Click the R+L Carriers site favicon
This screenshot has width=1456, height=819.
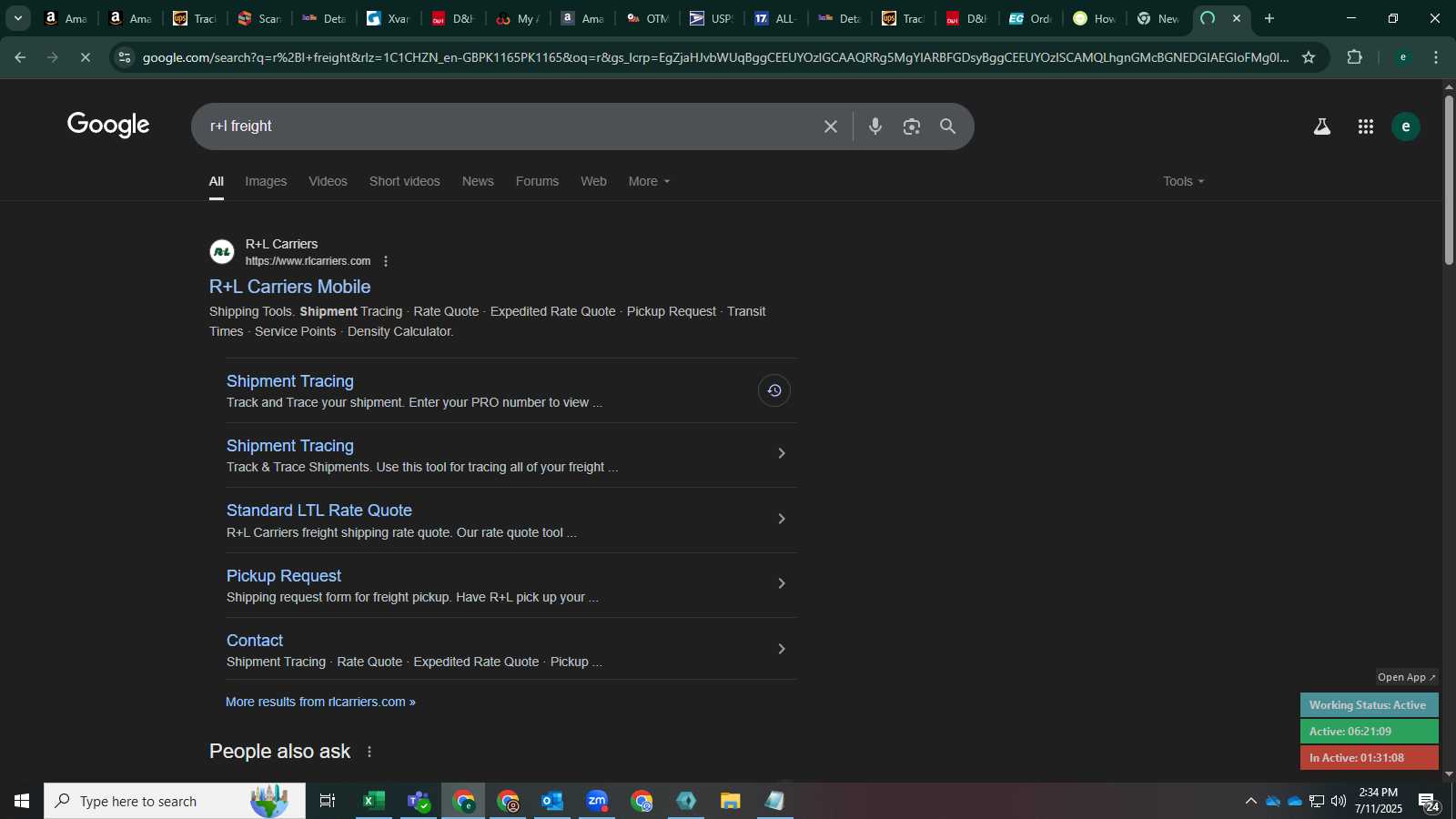[x=222, y=252]
